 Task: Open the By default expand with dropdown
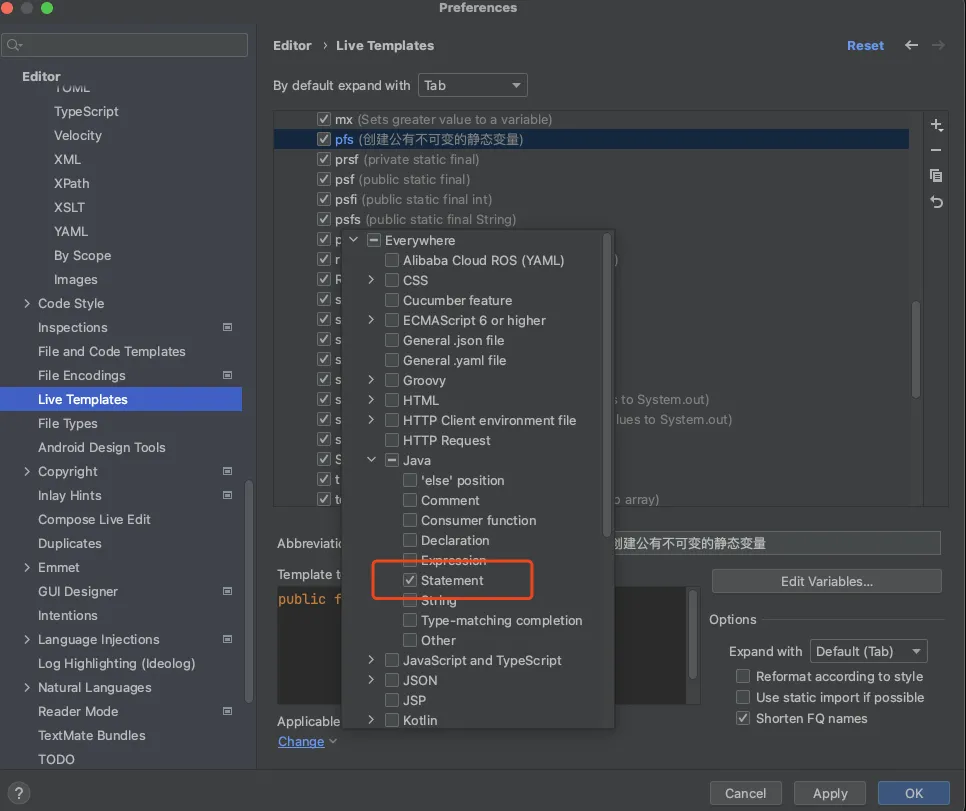click(472, 86)
